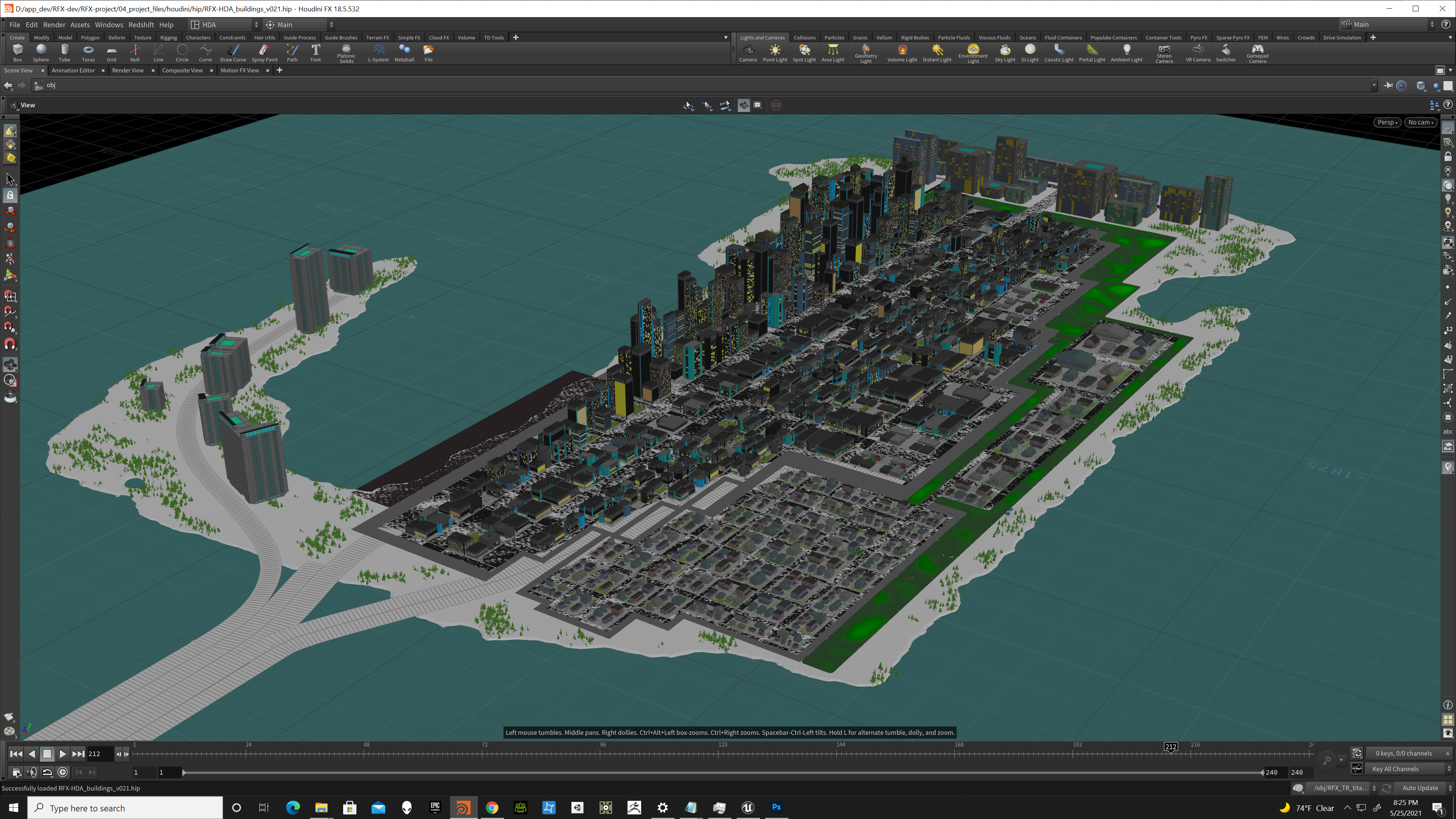Image resolution: width=1456 pixels, height=819 pixels.
Task: Toggle real-time playback button
Action: (x=63, y=772)
